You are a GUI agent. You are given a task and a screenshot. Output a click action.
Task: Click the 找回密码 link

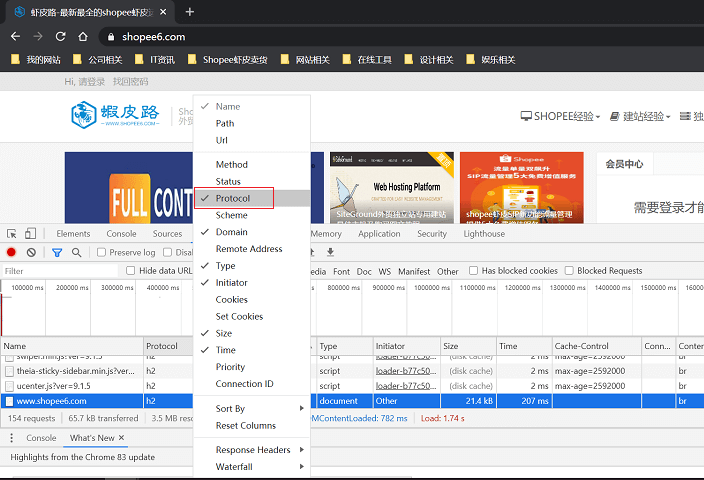click(130, 82)
